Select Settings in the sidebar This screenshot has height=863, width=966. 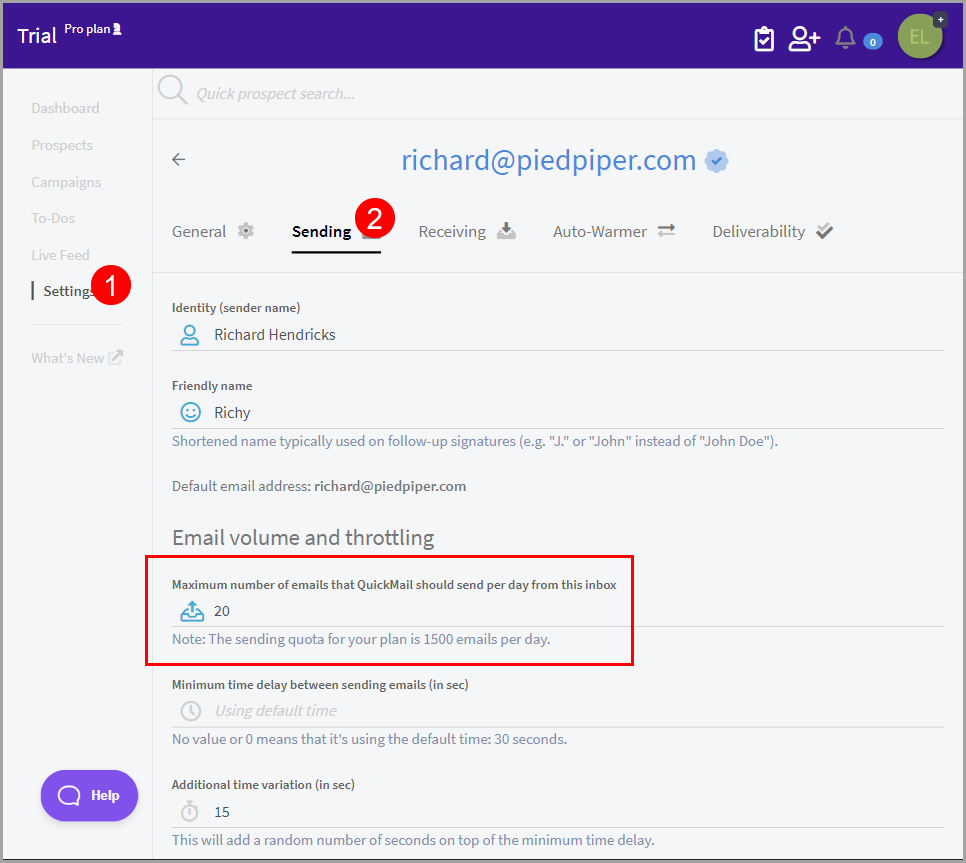(x=68, y=291)
